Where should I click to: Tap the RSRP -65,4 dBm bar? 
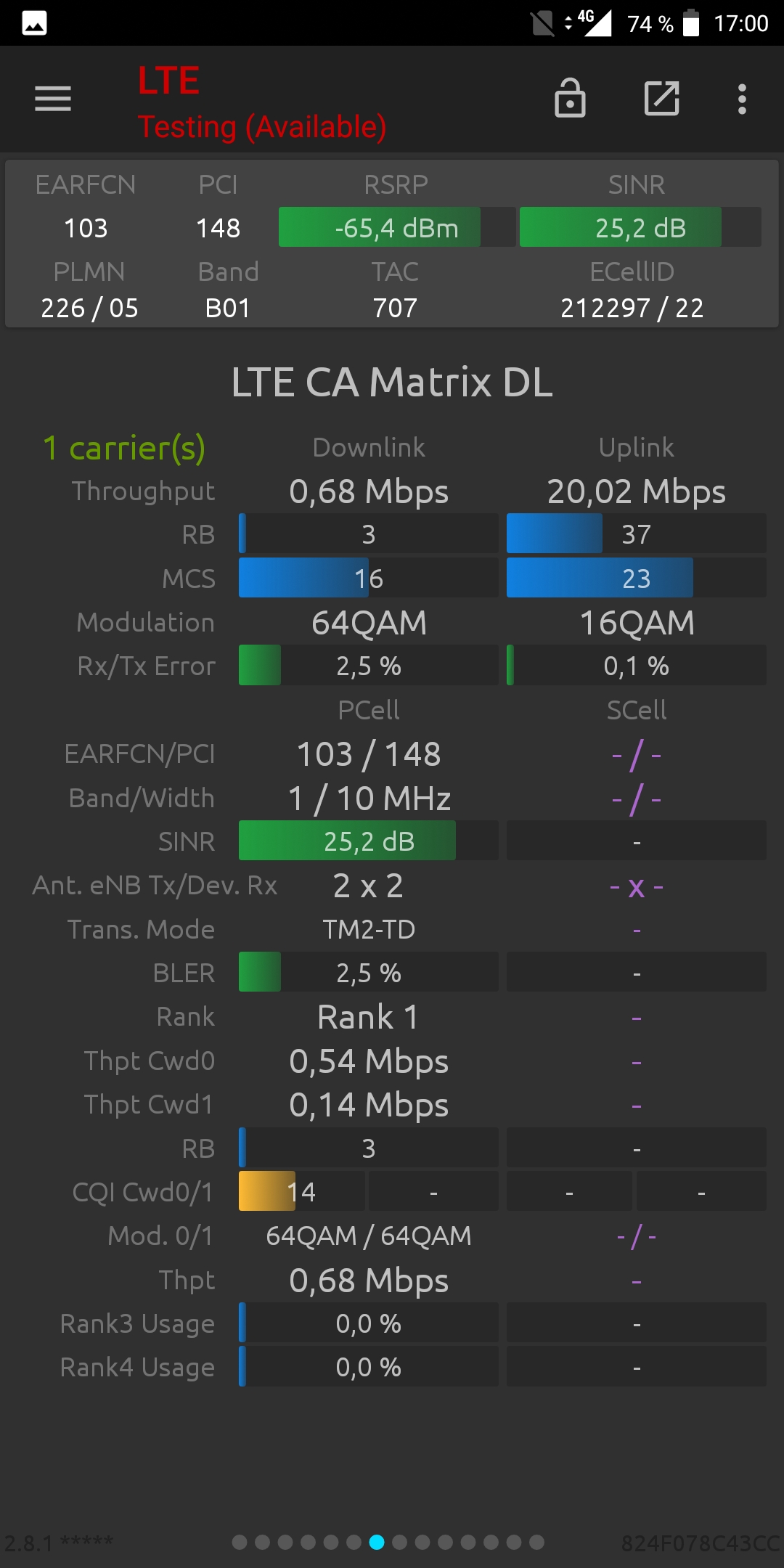[x=397, y=227]
